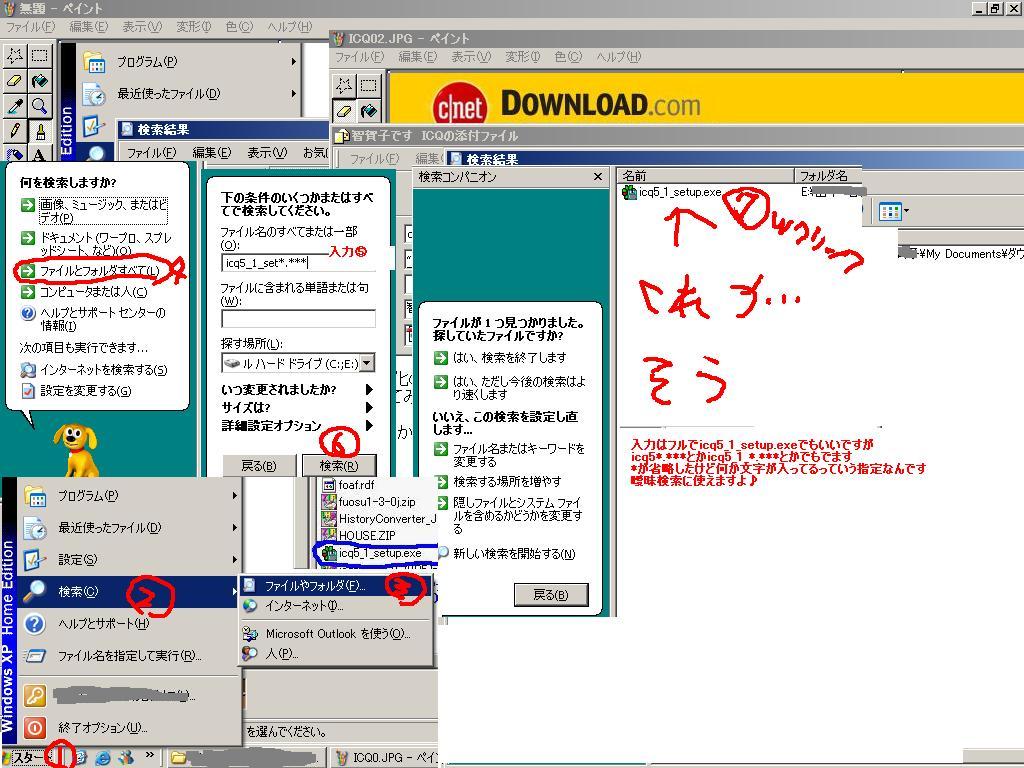The image size is (1024, 768).
Task: Choose Microsoft Outlook を使う(O)... entry
Action: [336, 633]
